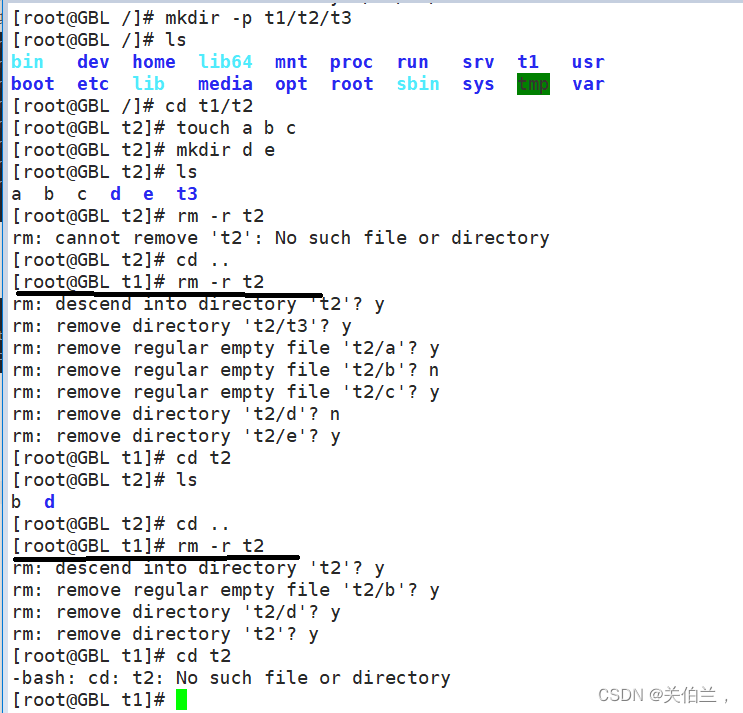The height and width of the screenshot is (713, 743).
Task: Click the "remove directory 't2'? y" line
Action: pos(165,634)
